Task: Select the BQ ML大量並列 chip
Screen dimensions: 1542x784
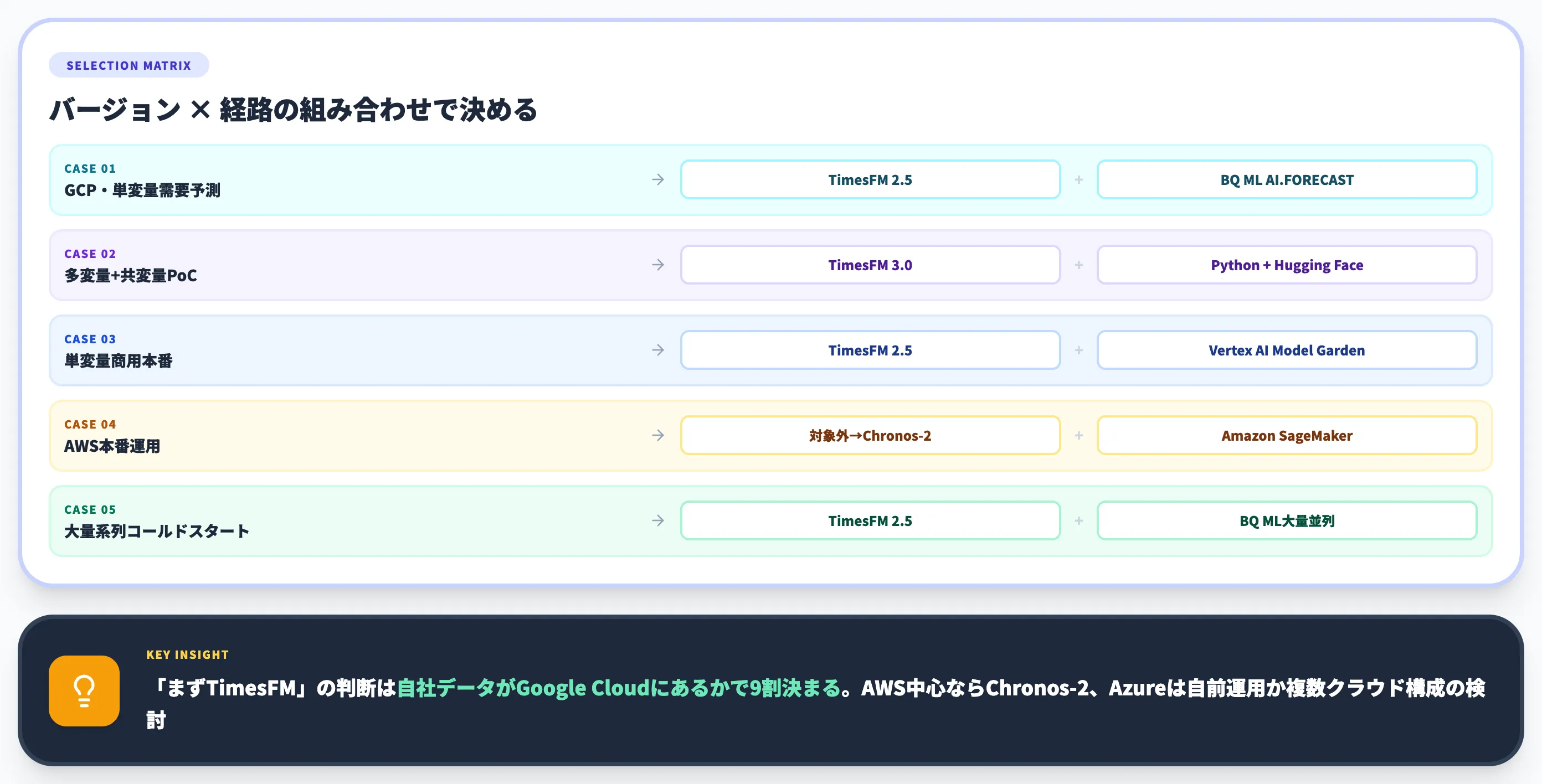Action: click(x=1287, y=520)
